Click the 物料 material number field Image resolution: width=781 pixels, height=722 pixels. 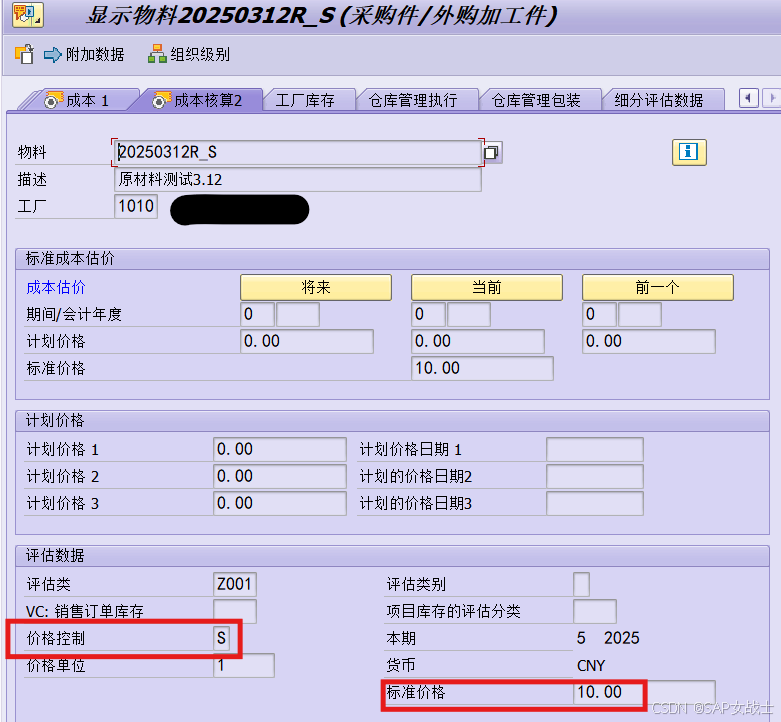pos(297,152)
